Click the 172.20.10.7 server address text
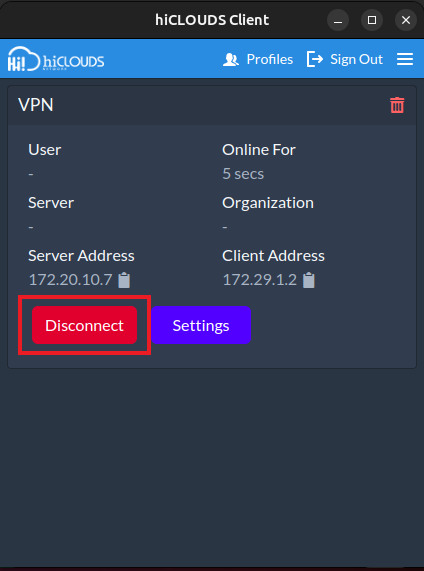Viewport: 424px width, 571px height. (70, 280)
